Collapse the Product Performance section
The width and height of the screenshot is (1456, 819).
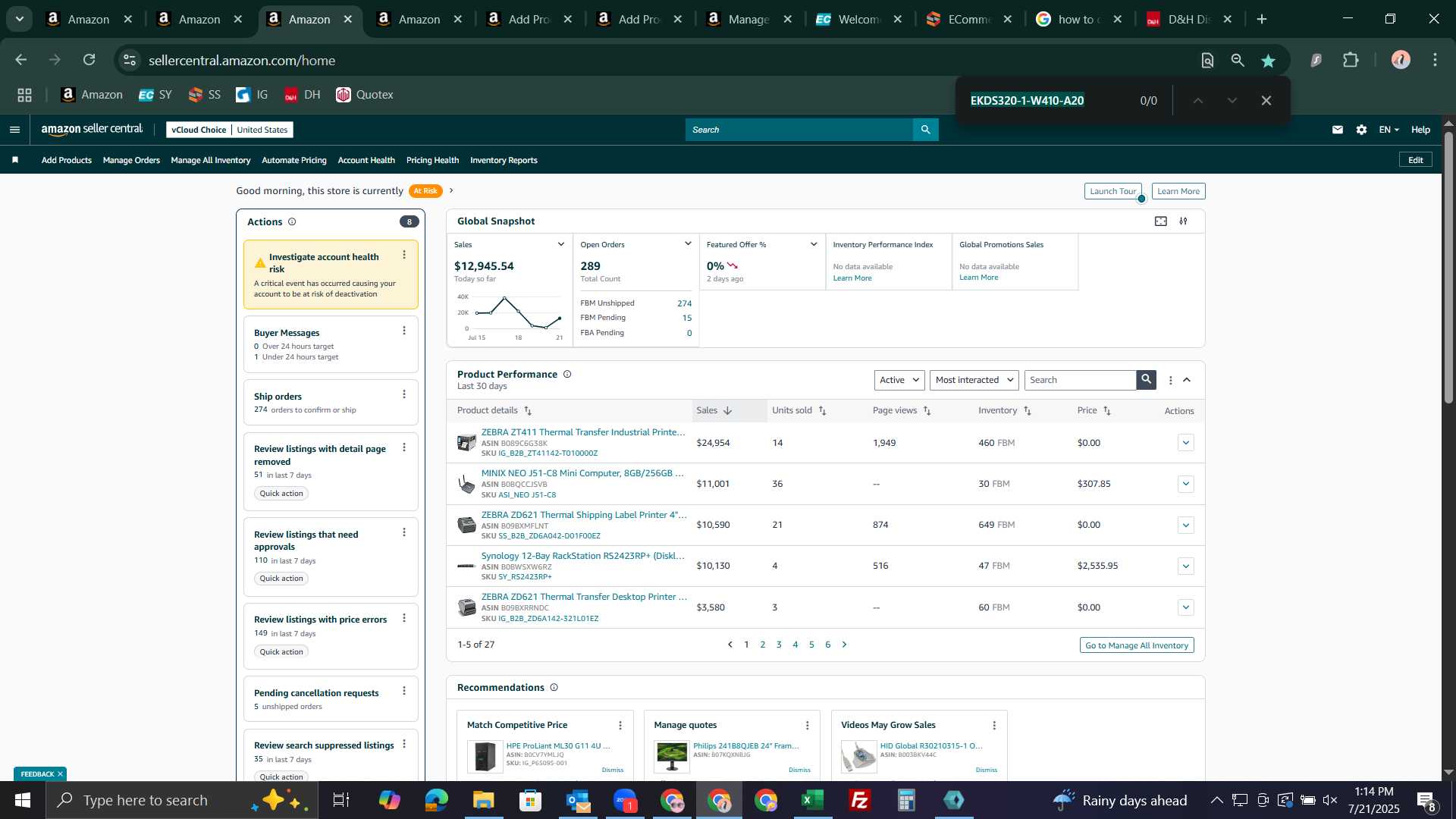(x=1188, y=380)
